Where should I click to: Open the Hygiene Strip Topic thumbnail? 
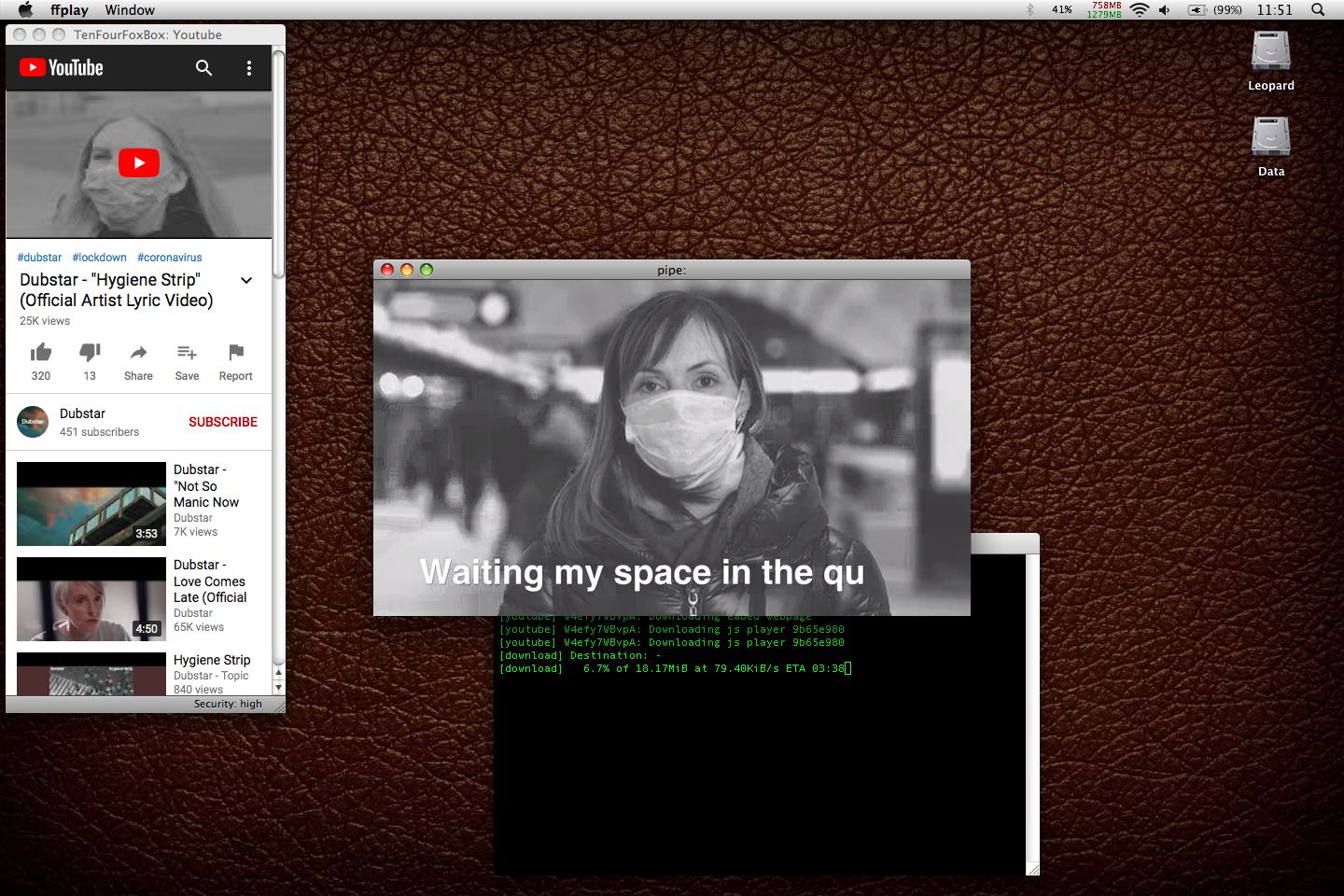[91, 674]
